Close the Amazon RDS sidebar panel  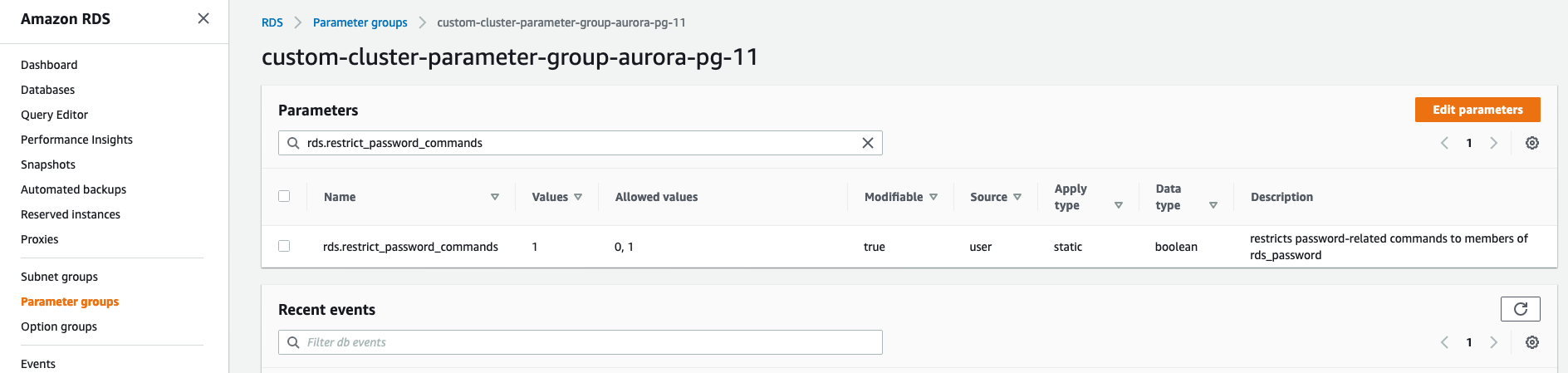(203, 18)
